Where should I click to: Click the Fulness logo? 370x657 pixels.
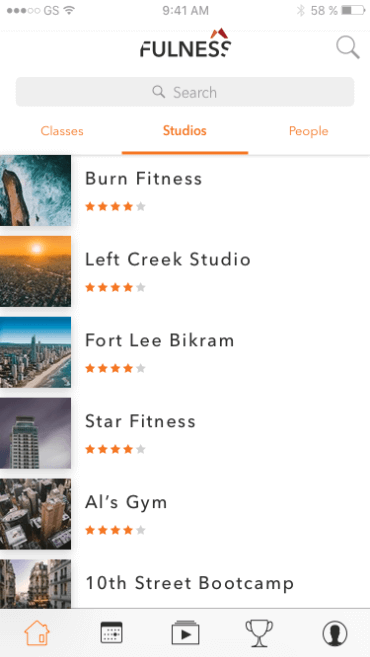click(185, 43)
